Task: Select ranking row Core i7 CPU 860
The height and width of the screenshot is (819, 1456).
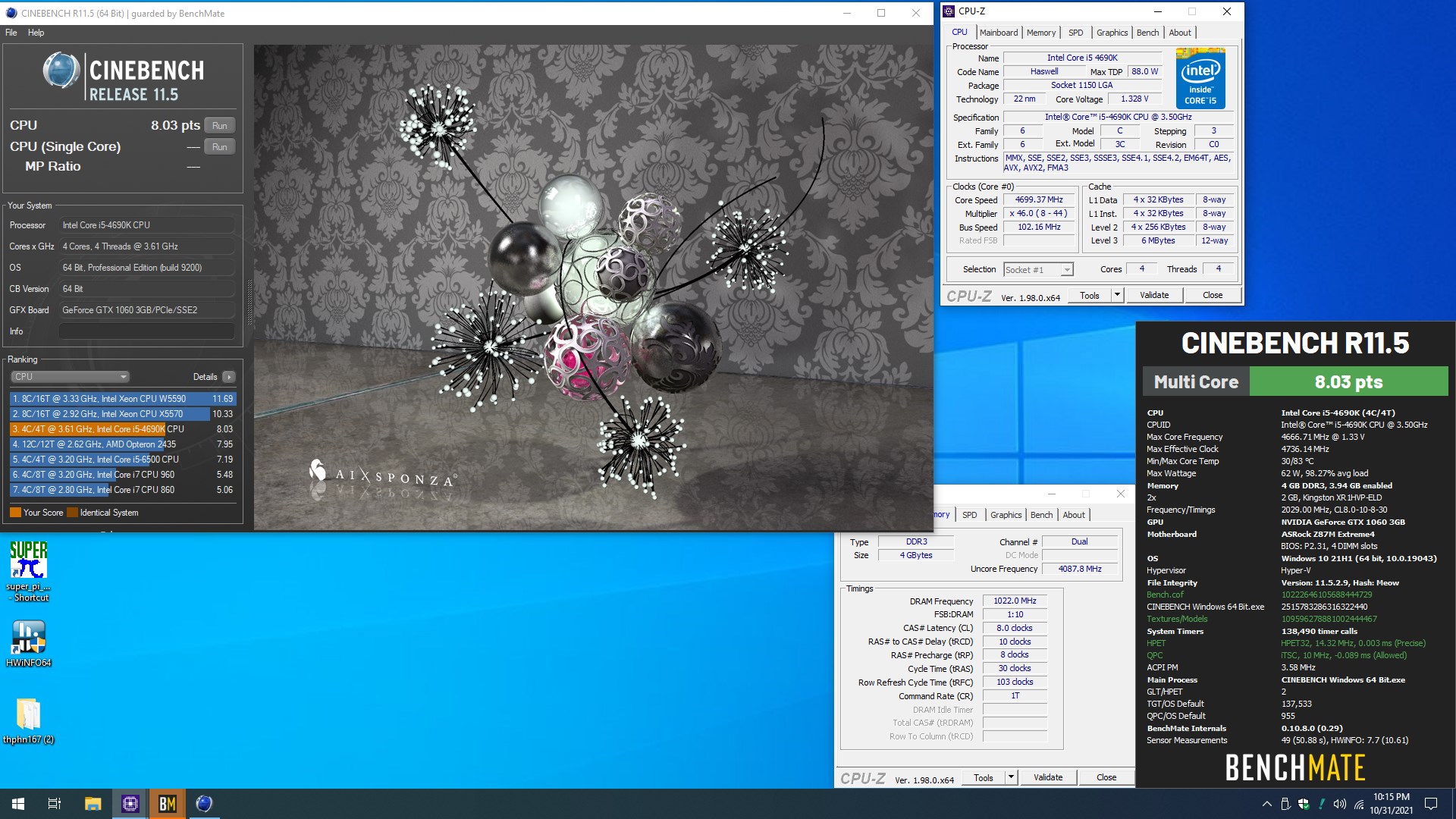Action: 123,489
